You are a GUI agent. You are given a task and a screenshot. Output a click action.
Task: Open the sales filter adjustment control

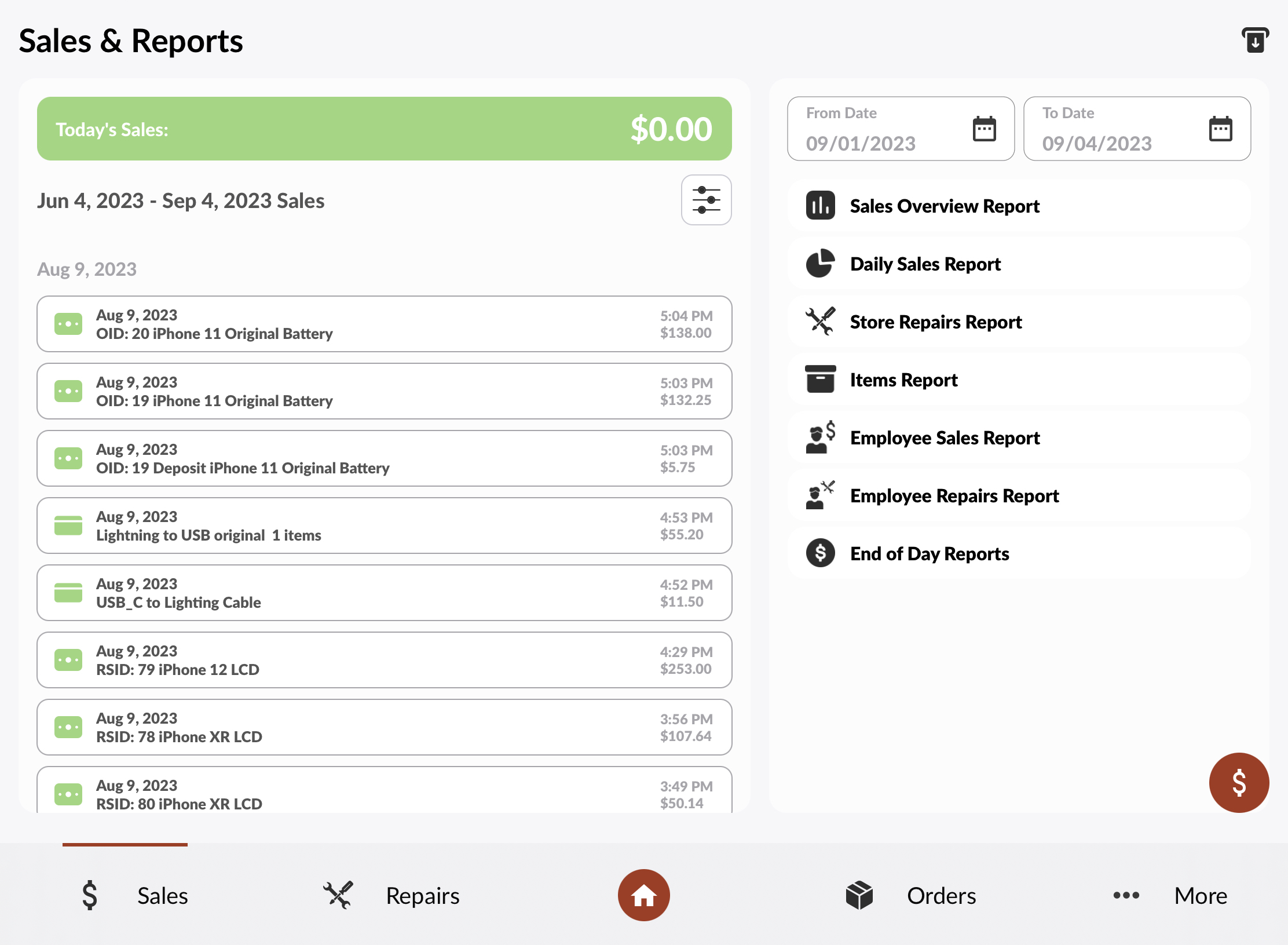tap(707, 200)
